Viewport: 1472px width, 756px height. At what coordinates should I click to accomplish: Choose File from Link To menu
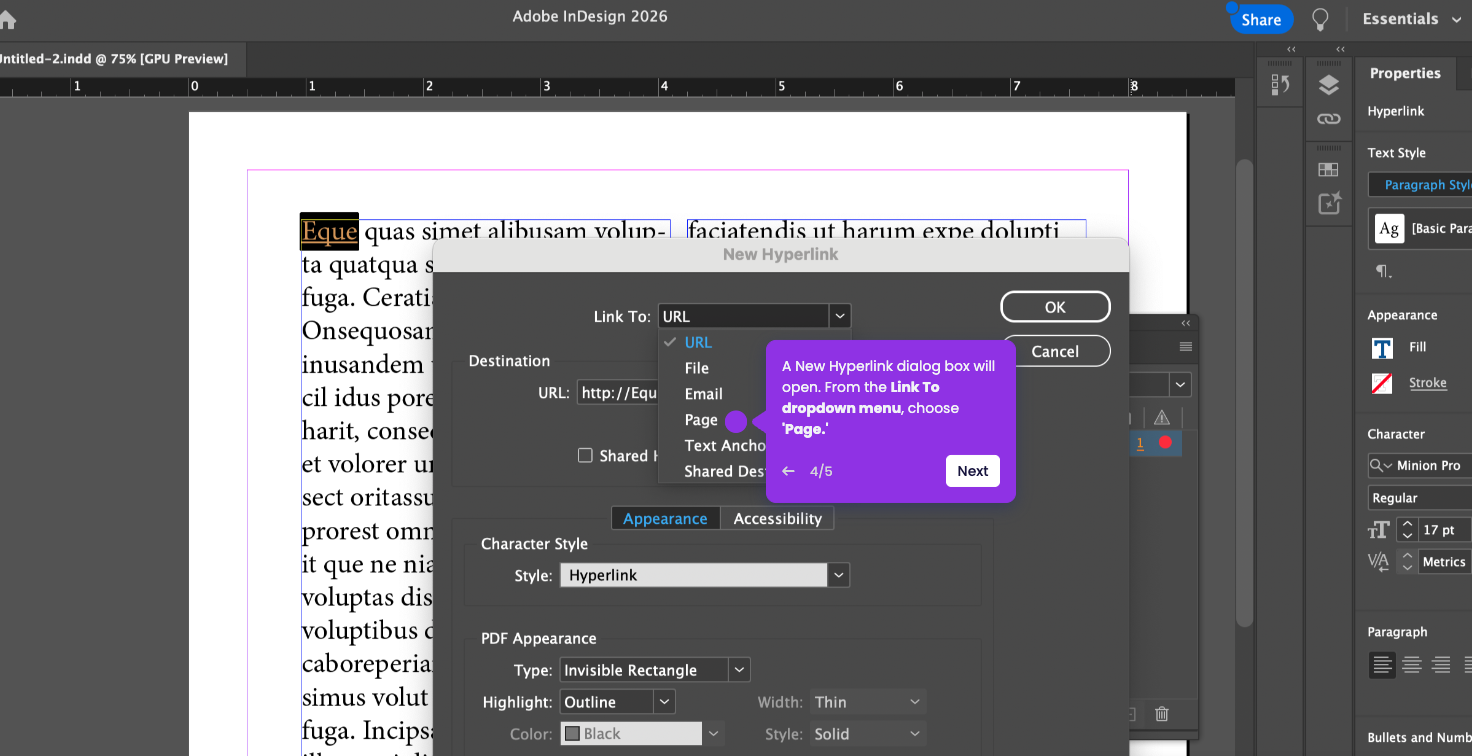tap(697, 368)
